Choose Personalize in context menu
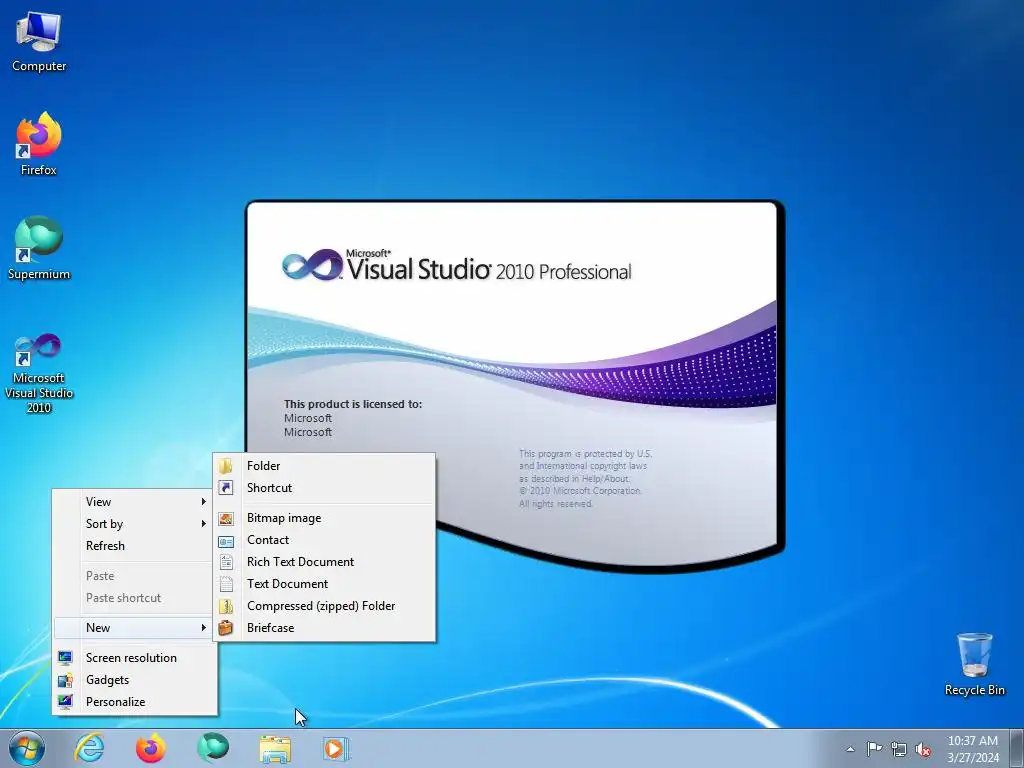Viewport: 1024px width, 768px height. (134, 702)
